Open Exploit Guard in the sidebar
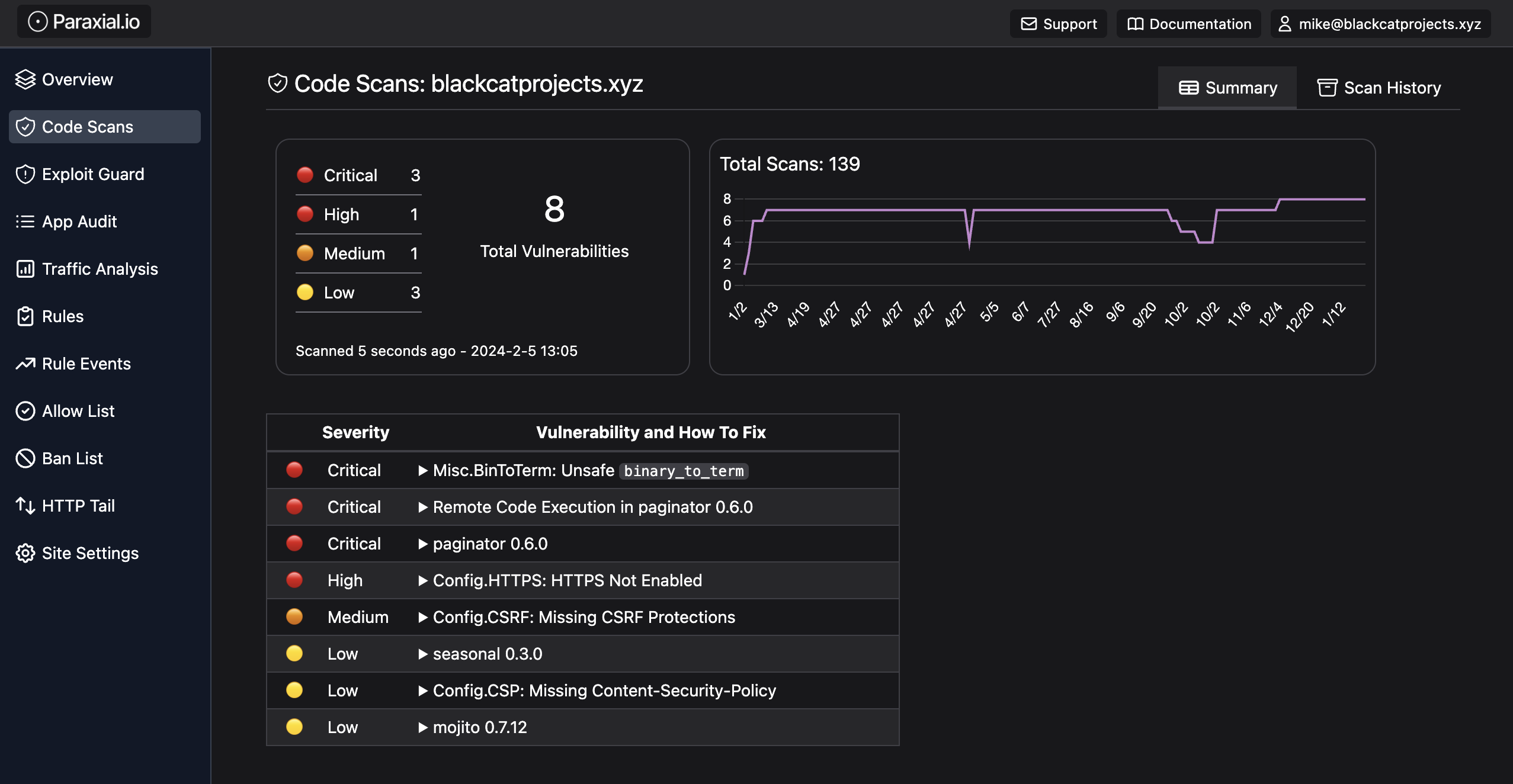Screen dimensions: 1513x784 coord(105,174)
